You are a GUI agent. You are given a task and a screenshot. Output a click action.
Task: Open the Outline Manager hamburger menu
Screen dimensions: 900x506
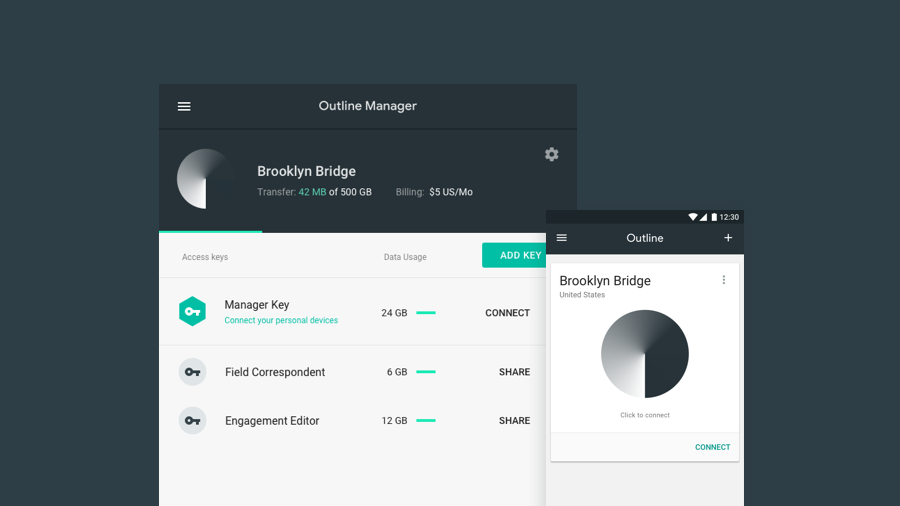pyautogui.click(x=184, y=106)
